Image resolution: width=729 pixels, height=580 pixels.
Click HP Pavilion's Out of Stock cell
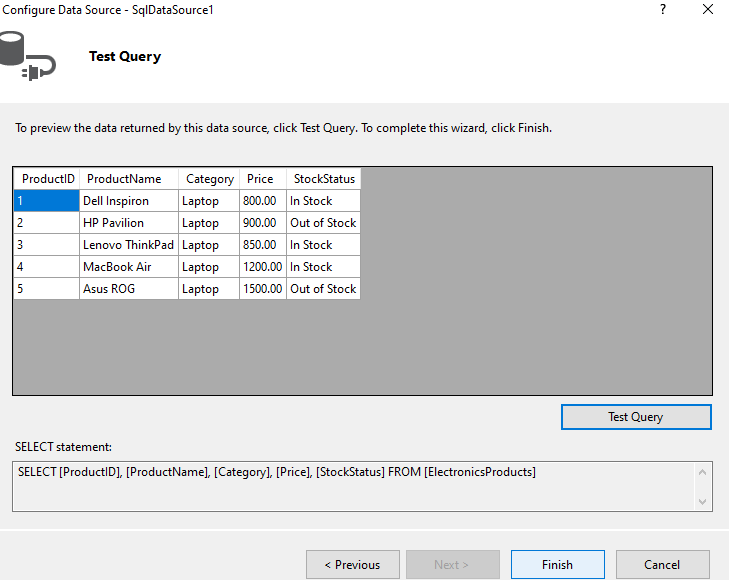point(323,223)
